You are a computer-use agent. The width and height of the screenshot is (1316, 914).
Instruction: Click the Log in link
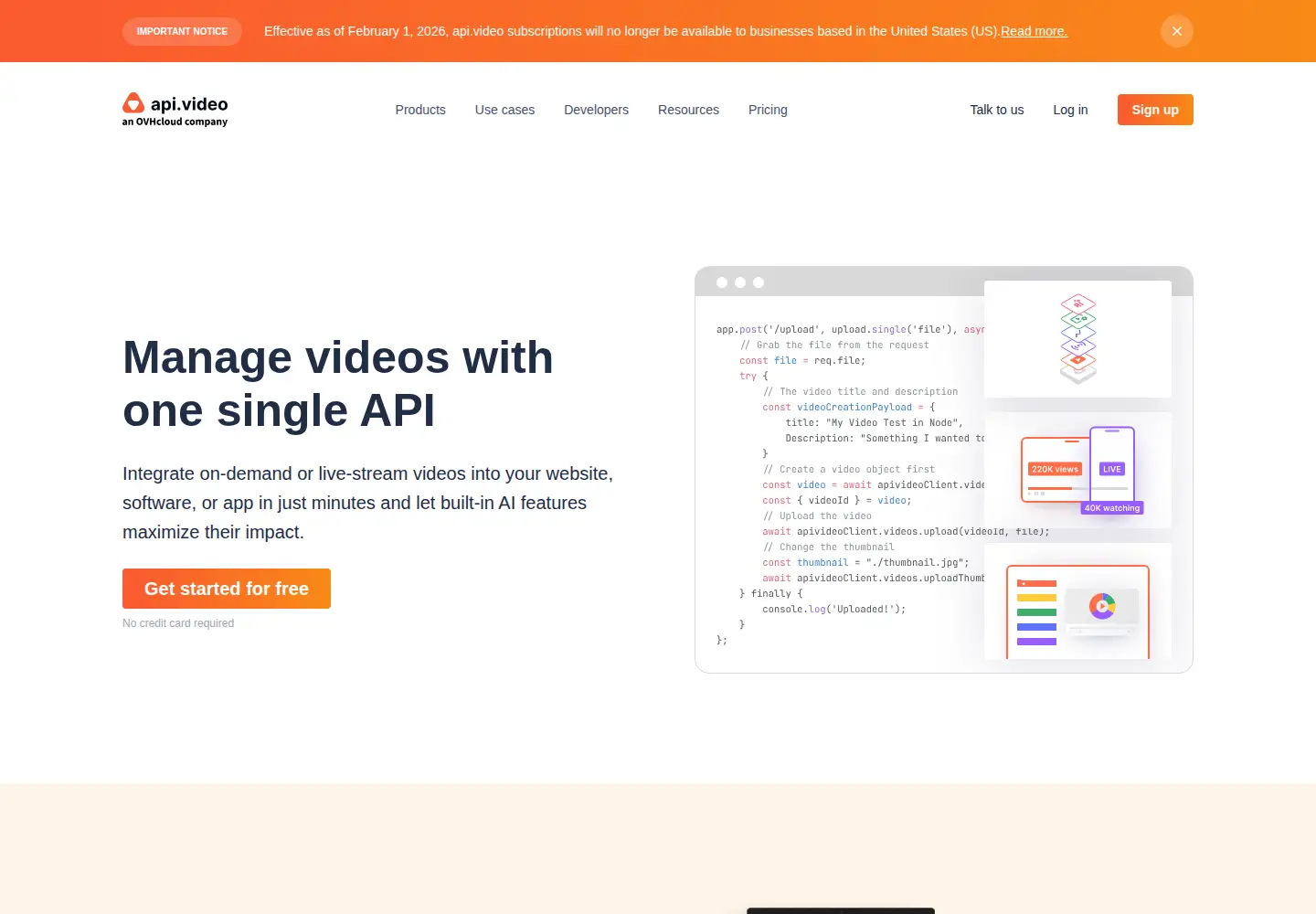[x=1070, y=110]
